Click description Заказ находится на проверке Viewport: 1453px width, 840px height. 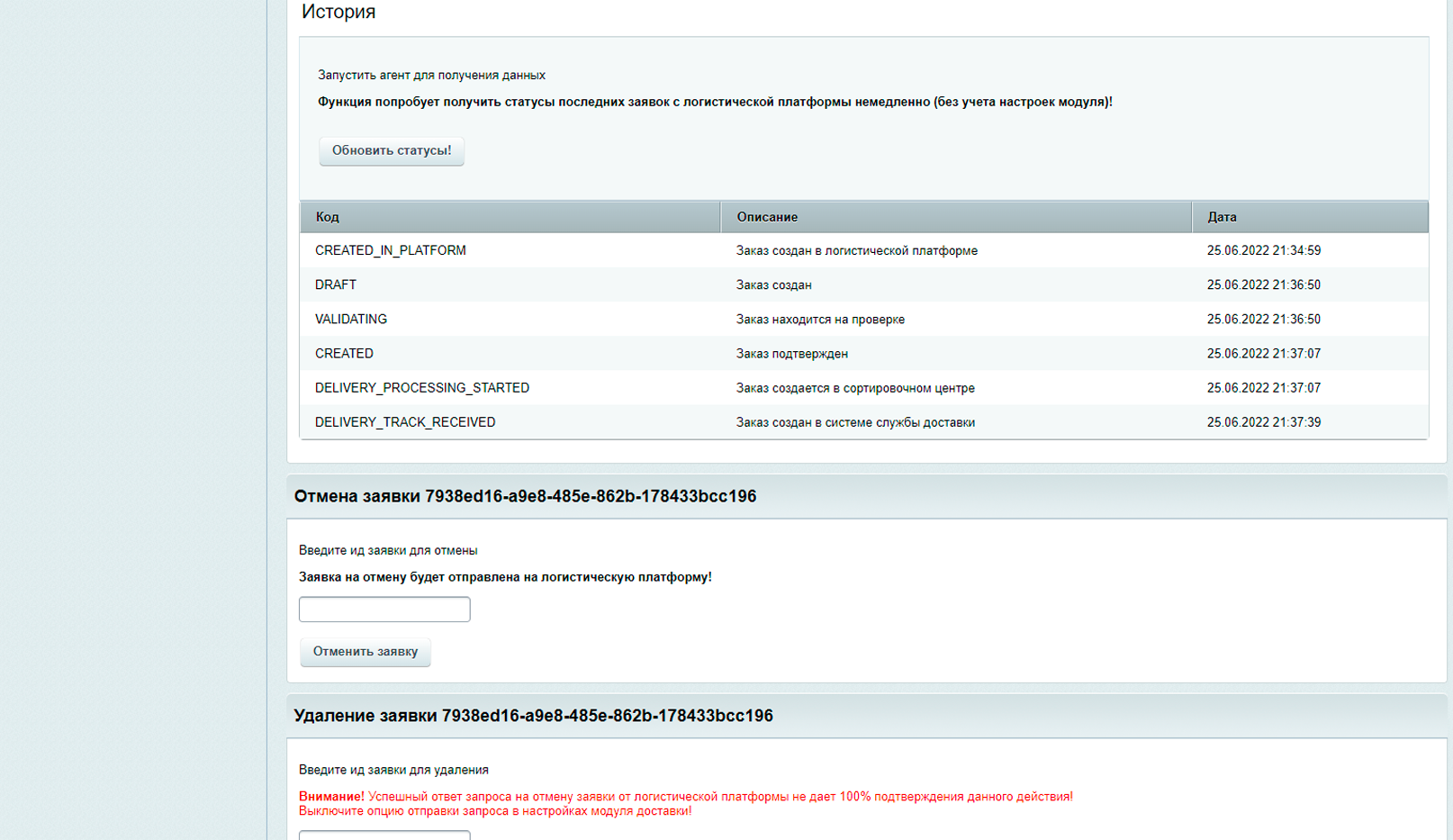pyautogui.click(x=820, y=320)
